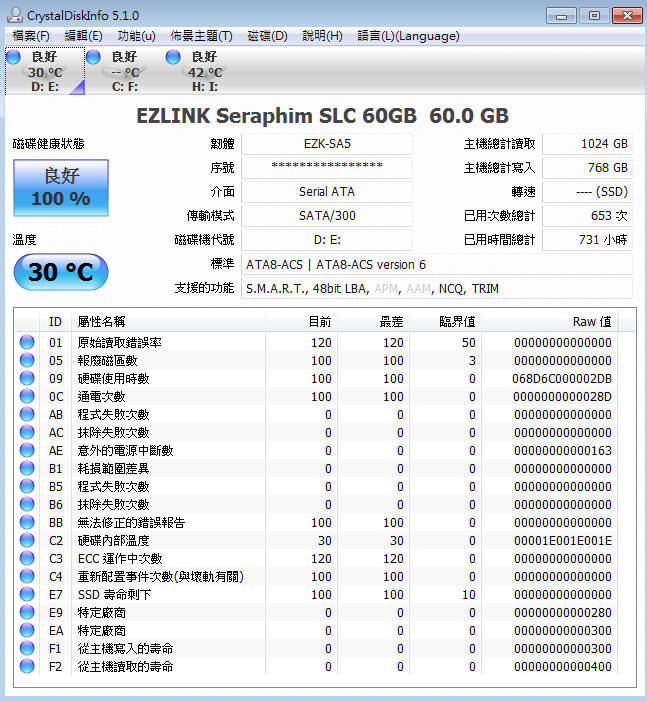The image size is (647, 702).
Task: Click status orb for attribute EA 特定廠商
Action: (27, 630)
